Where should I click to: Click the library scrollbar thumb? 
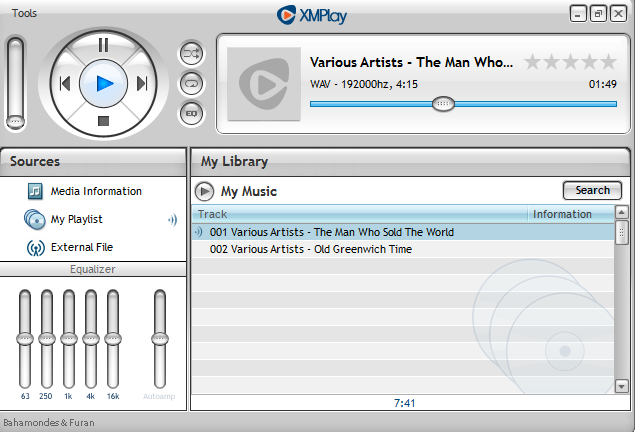tap(622, 232)
